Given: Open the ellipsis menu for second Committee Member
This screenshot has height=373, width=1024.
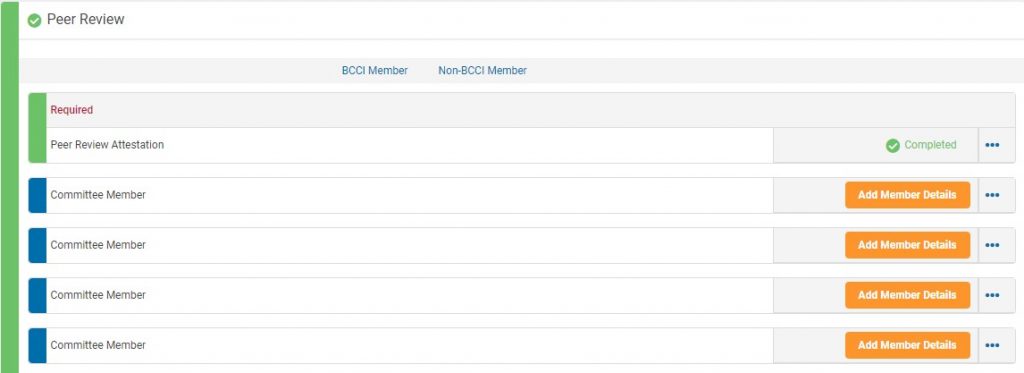Looking at the screenshot, I should click(x=992, y=245).
